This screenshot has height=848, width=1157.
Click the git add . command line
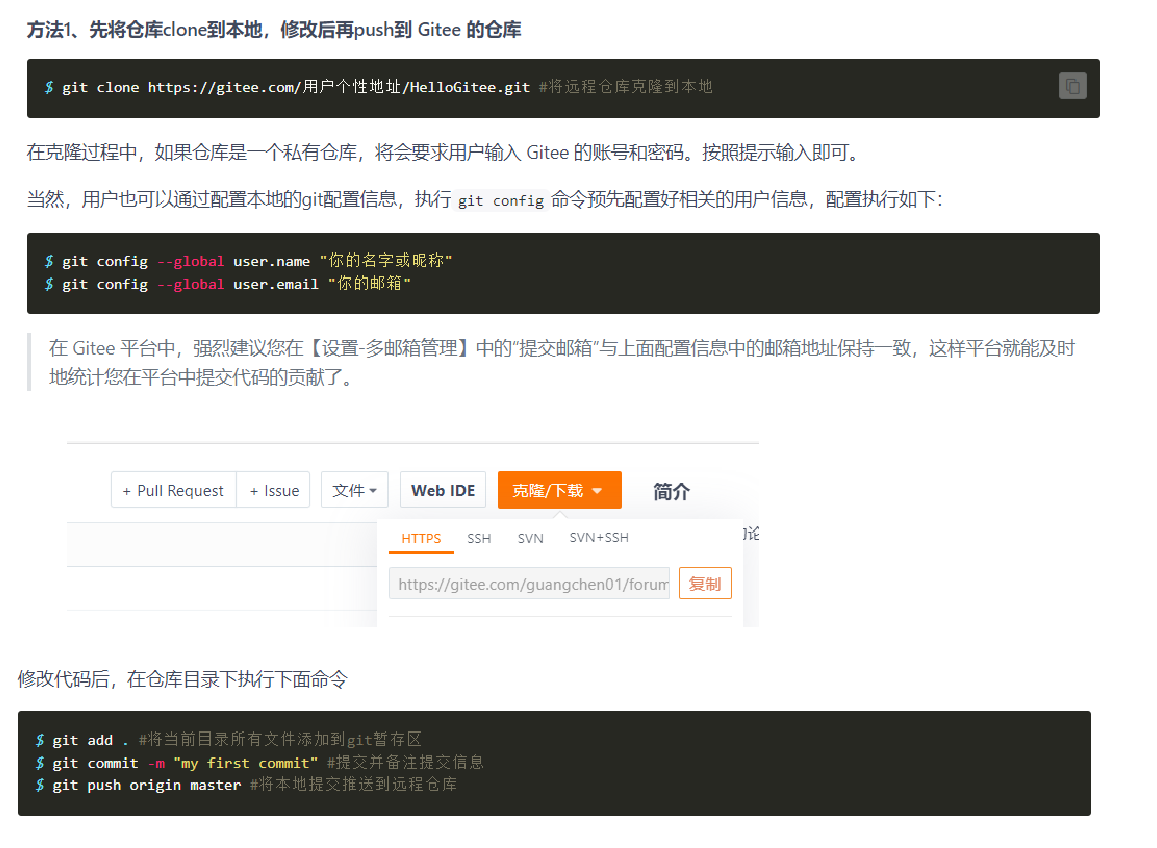tap(229, 740)
